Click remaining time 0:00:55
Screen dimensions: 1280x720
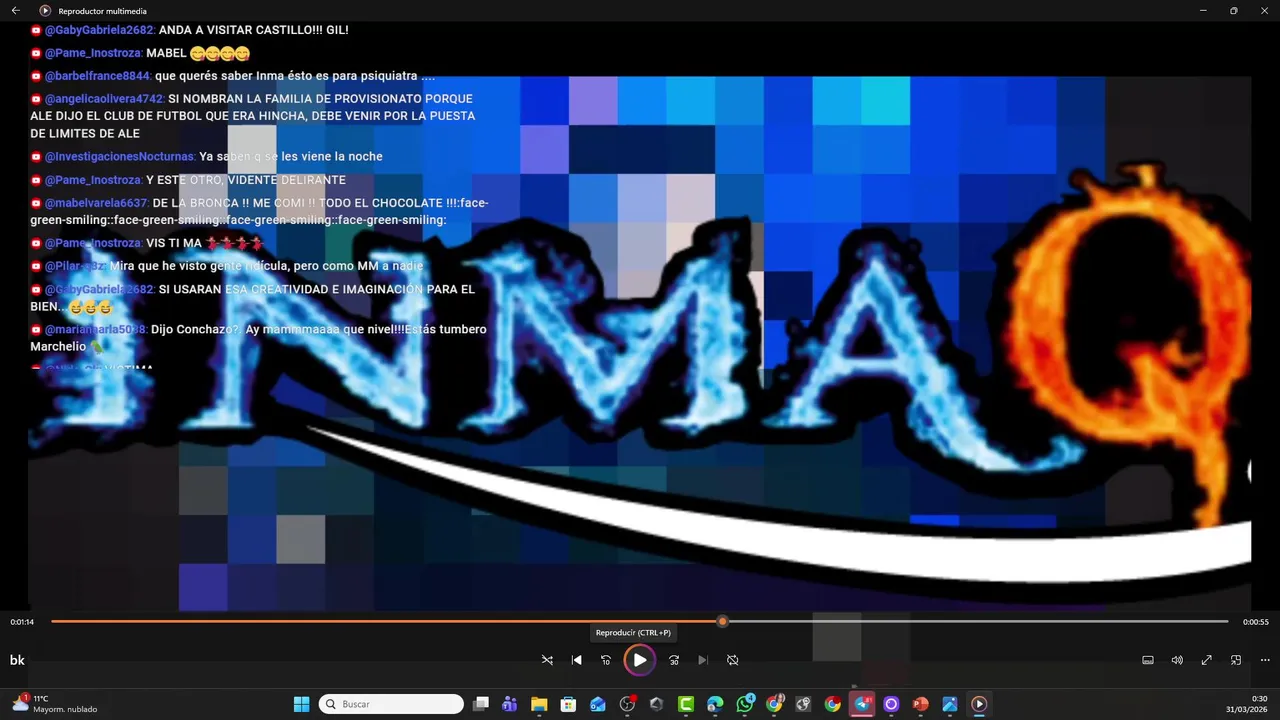click(1256, 622)
